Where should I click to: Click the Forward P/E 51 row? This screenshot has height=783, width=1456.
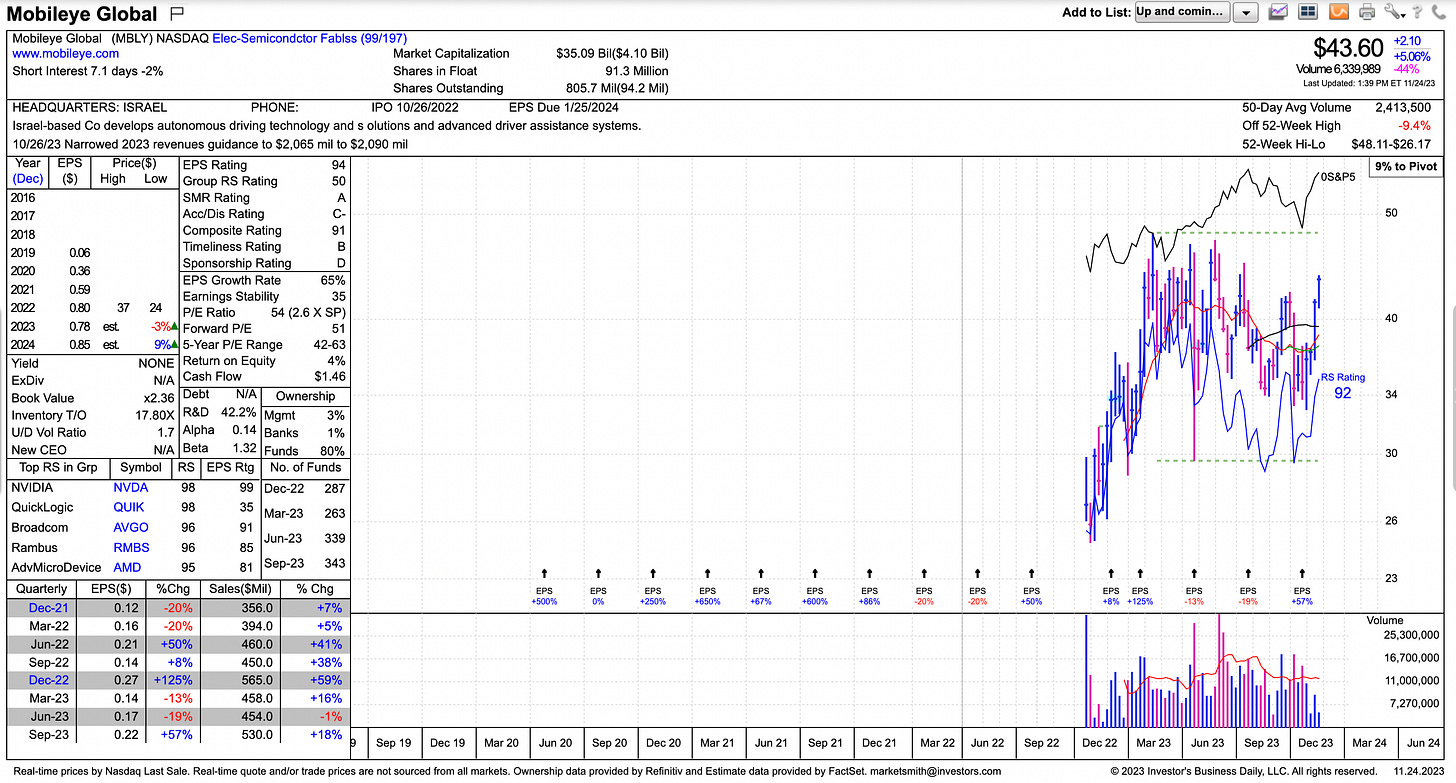[x=264, y=328]
